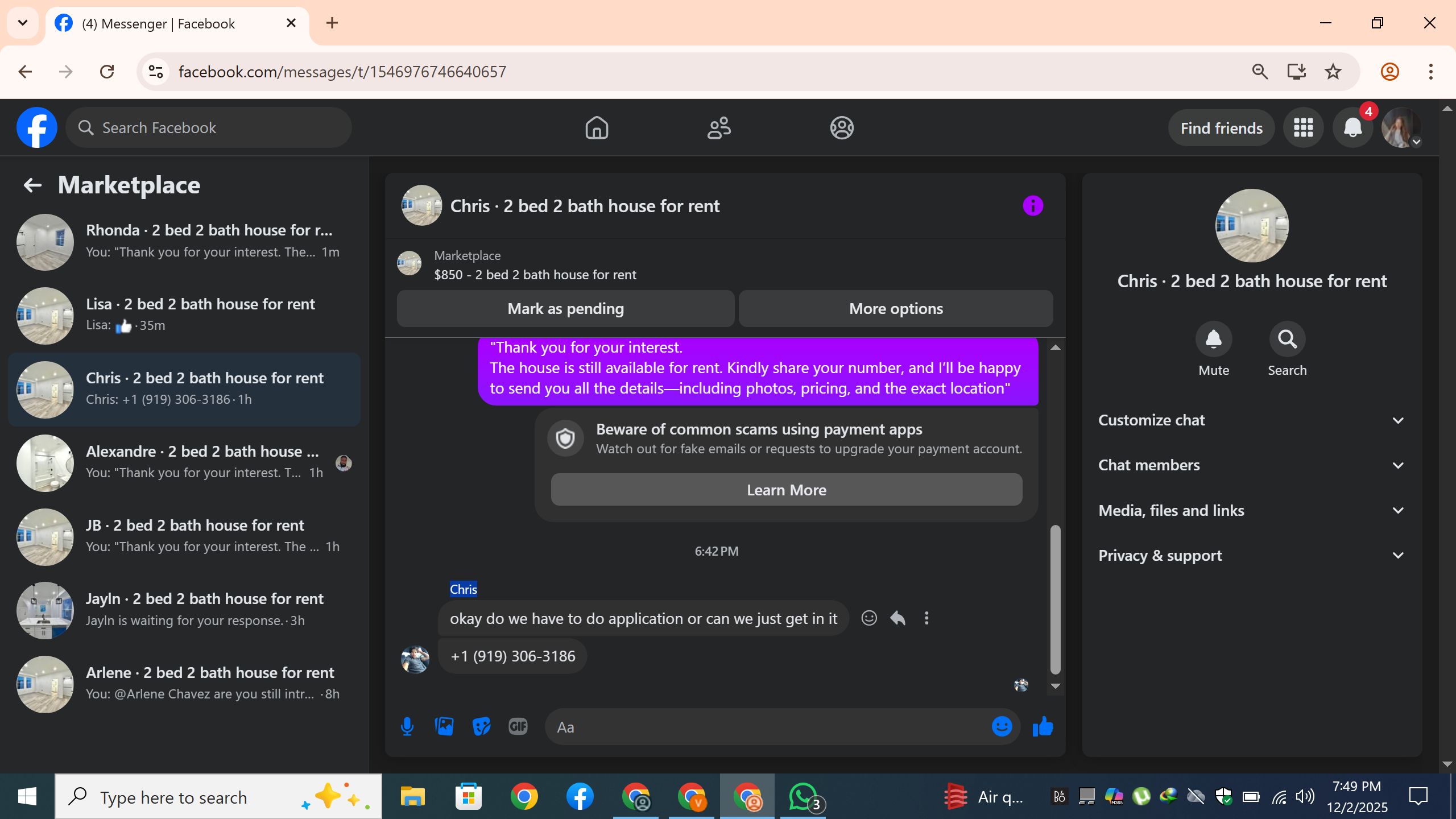Send a thumbs up like
1456x819 pixels.
(1043, 726)
